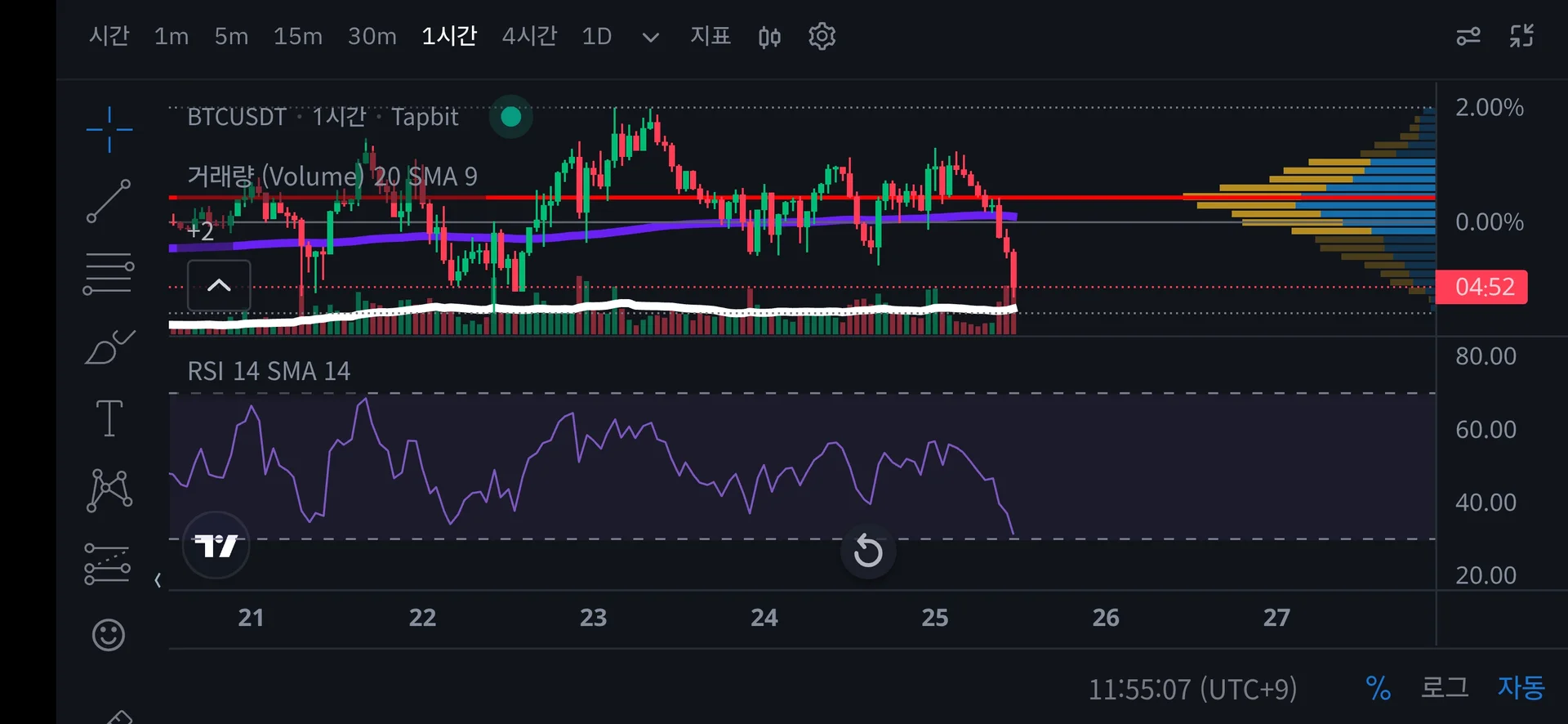Click the RSI 60.00 scale label
Image resolution: width=1568 pixels, height=724 pixels.
pos(1486,430)
